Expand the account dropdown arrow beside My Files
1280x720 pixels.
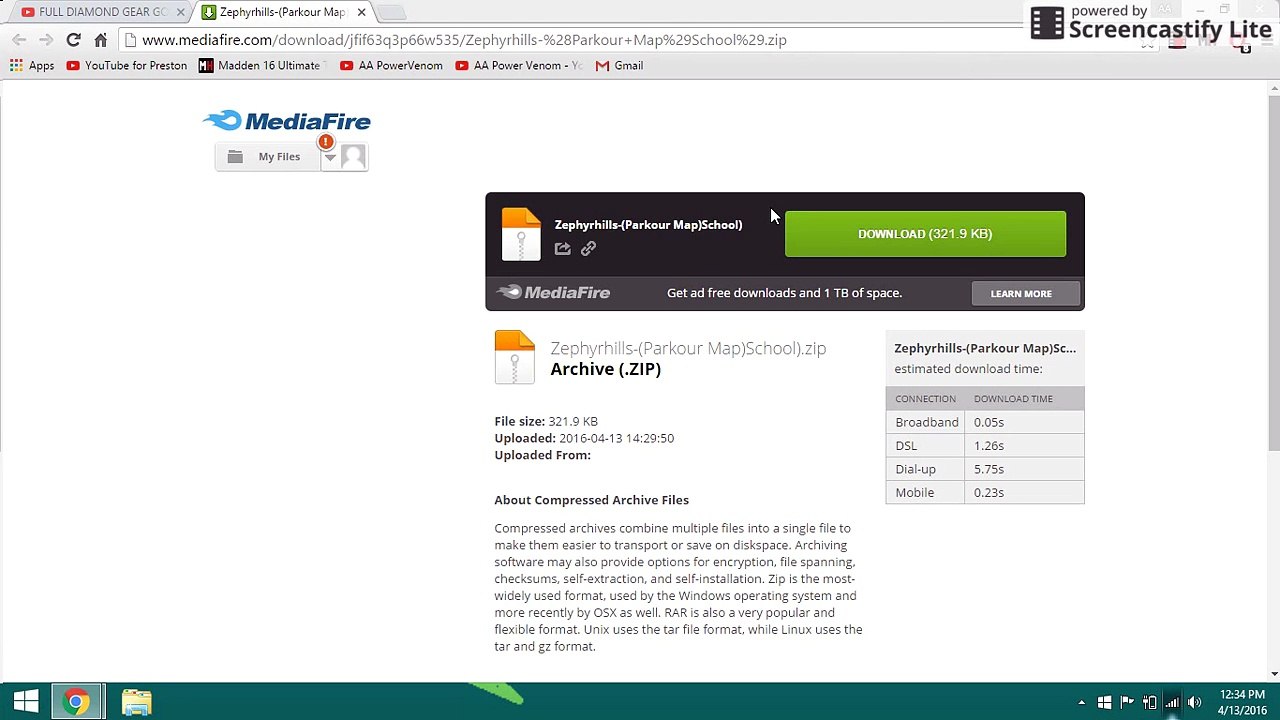329,158
